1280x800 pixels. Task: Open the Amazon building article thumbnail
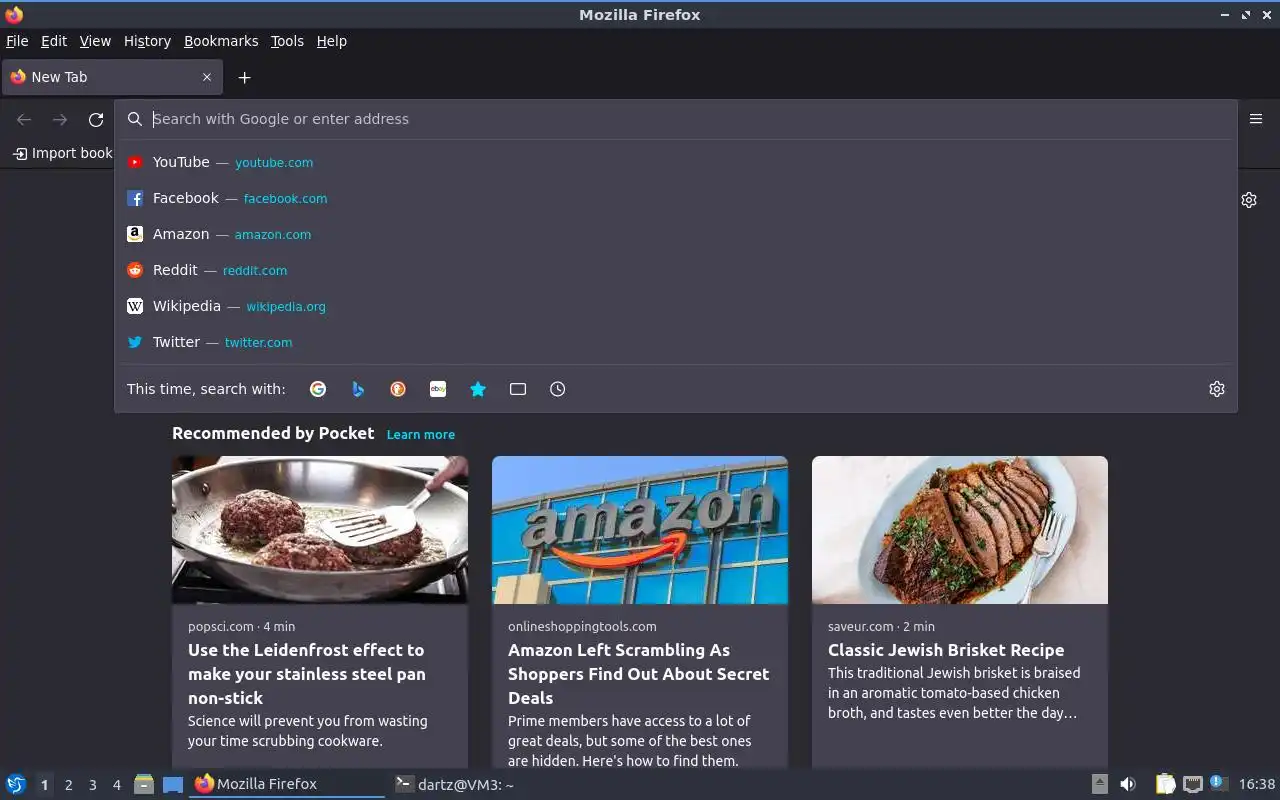(640, 530)
